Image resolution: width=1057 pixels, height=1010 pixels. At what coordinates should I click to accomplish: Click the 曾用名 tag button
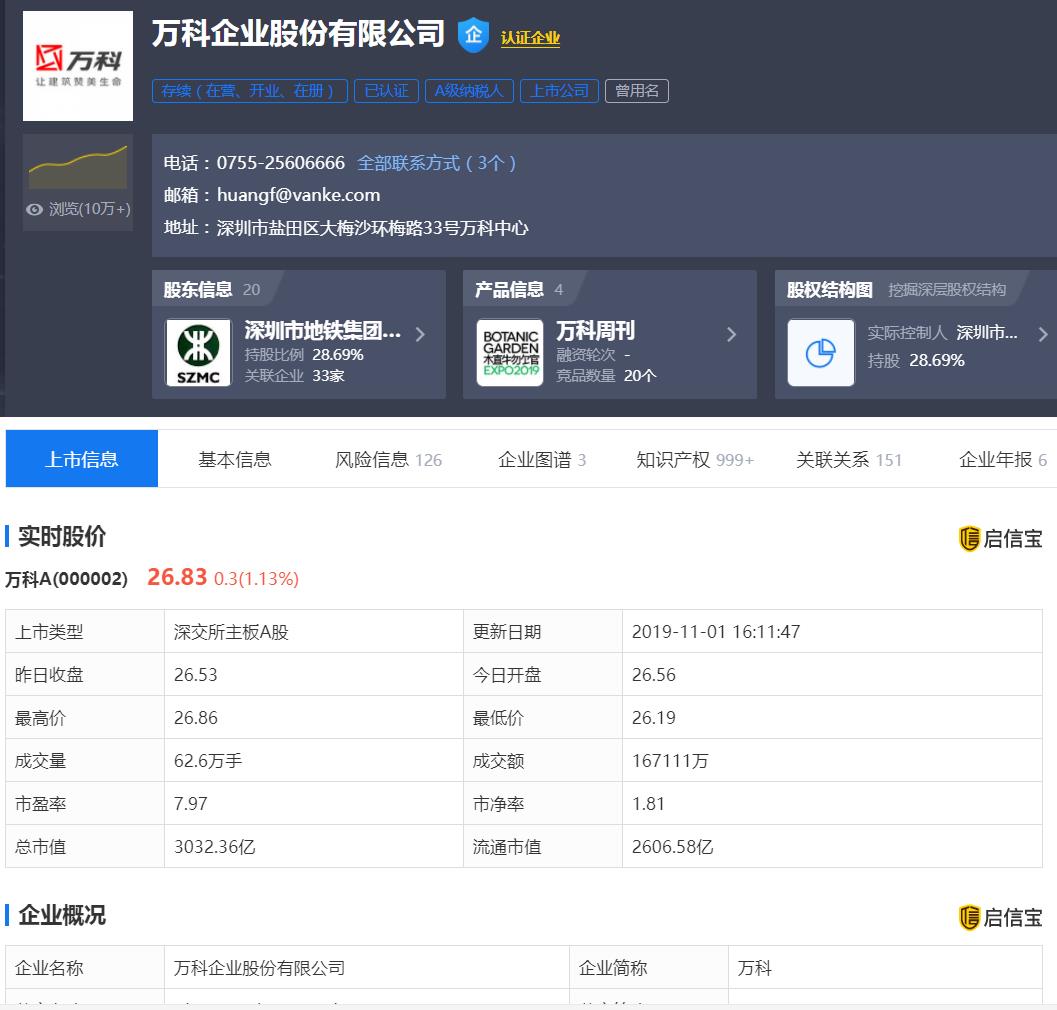coord(636,91)
